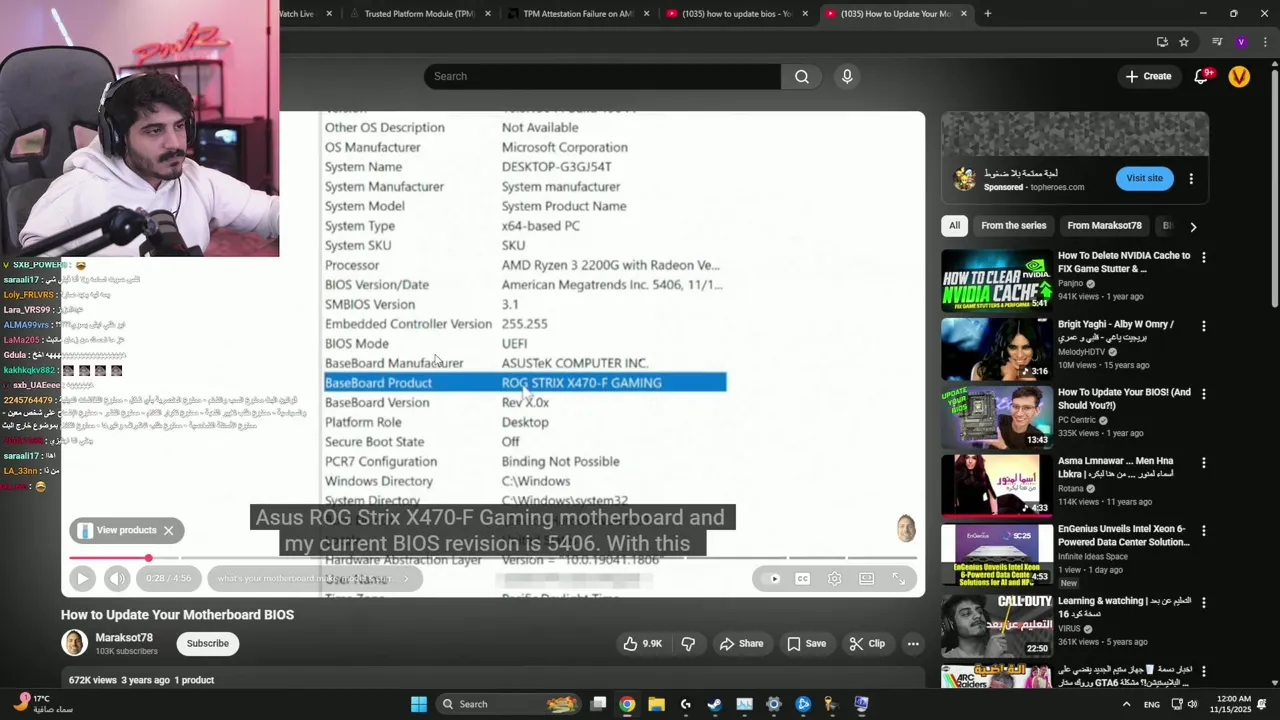Open the Brigit Yaghi music video thumbnail

(997, 349)
